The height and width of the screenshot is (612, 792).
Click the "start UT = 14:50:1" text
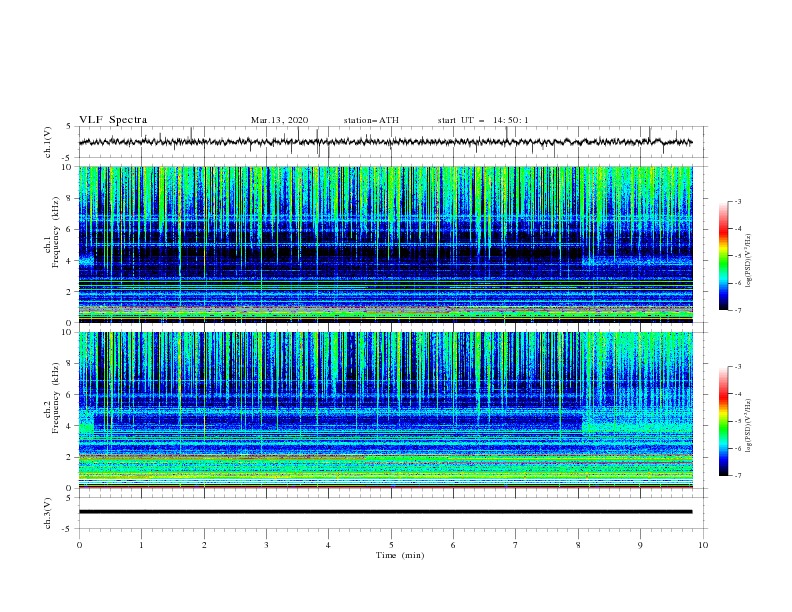(483, 120)
